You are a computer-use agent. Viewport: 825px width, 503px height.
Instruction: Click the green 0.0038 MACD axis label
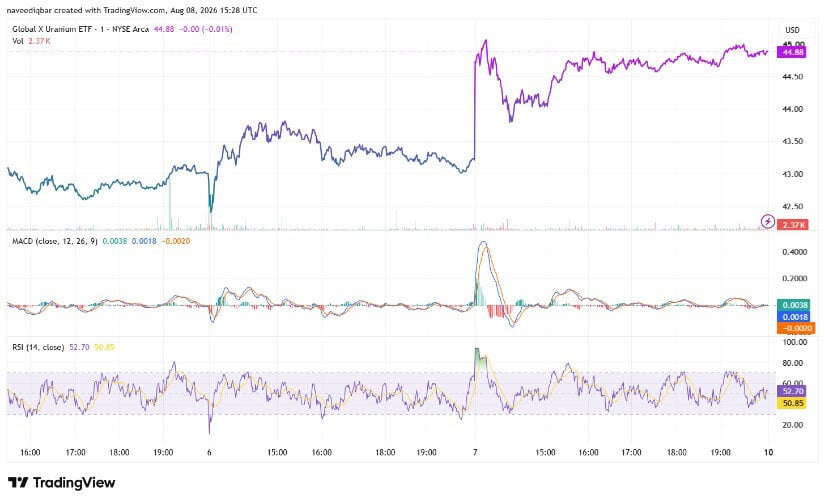tap(795, 305)
